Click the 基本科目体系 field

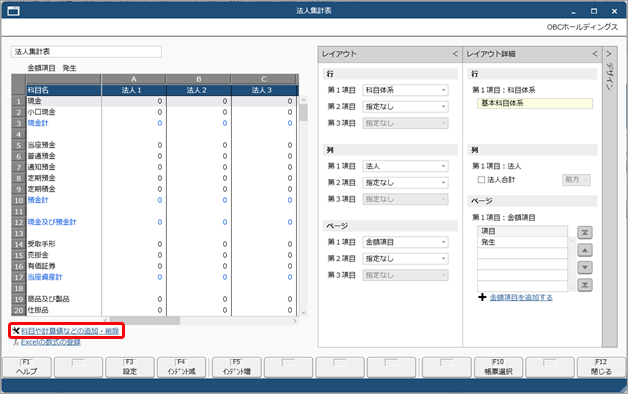coord(535,103)
